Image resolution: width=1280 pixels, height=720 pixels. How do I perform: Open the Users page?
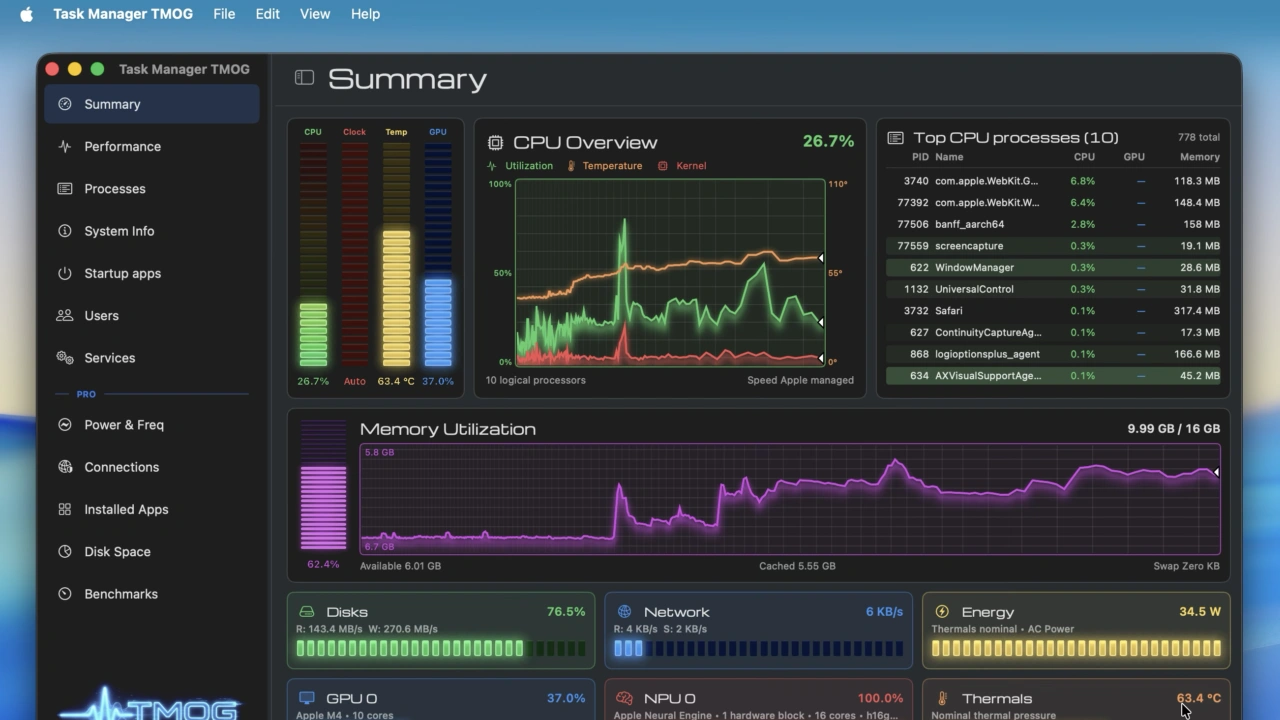tap(152, 315)
